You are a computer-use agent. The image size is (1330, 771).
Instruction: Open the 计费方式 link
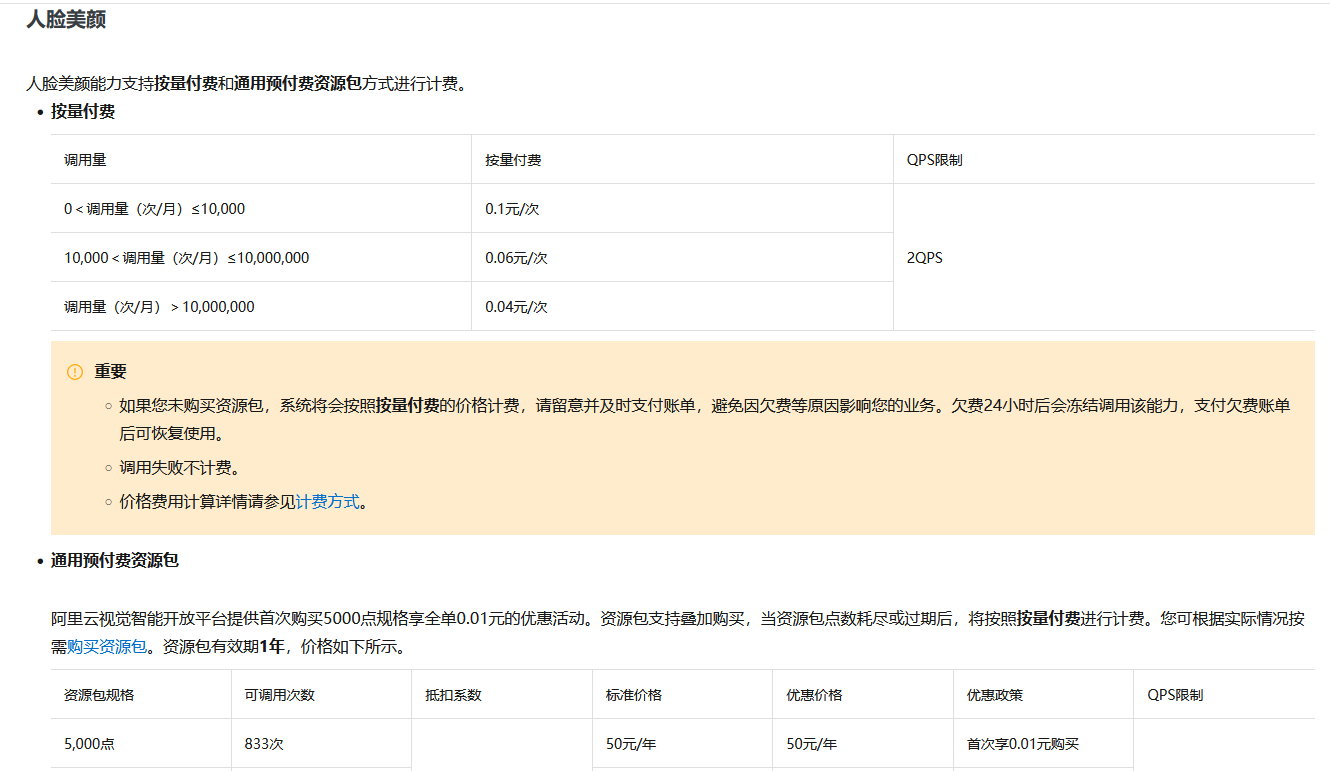[327, 502]
